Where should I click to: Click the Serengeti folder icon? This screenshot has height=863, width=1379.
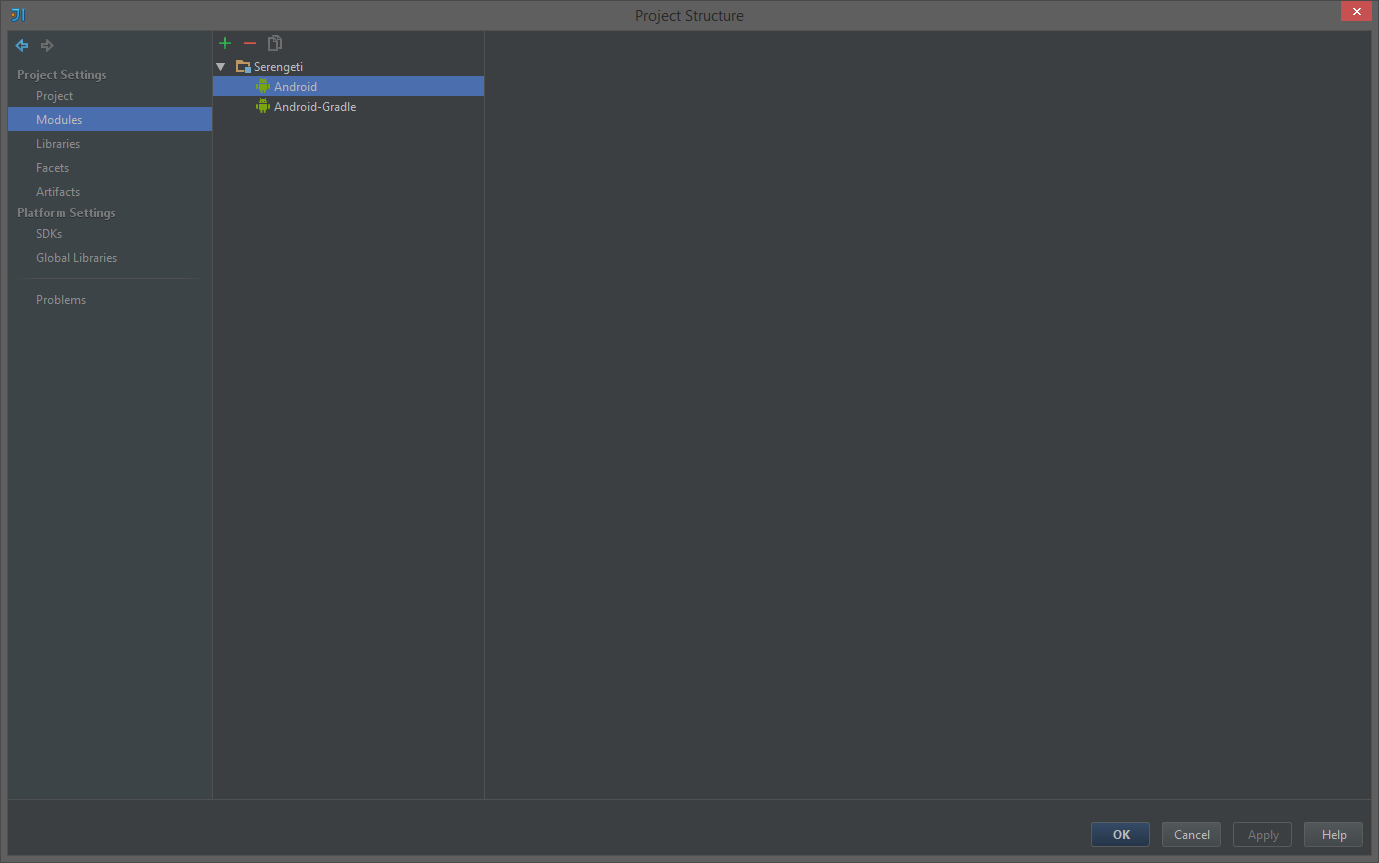pos(243,66)
